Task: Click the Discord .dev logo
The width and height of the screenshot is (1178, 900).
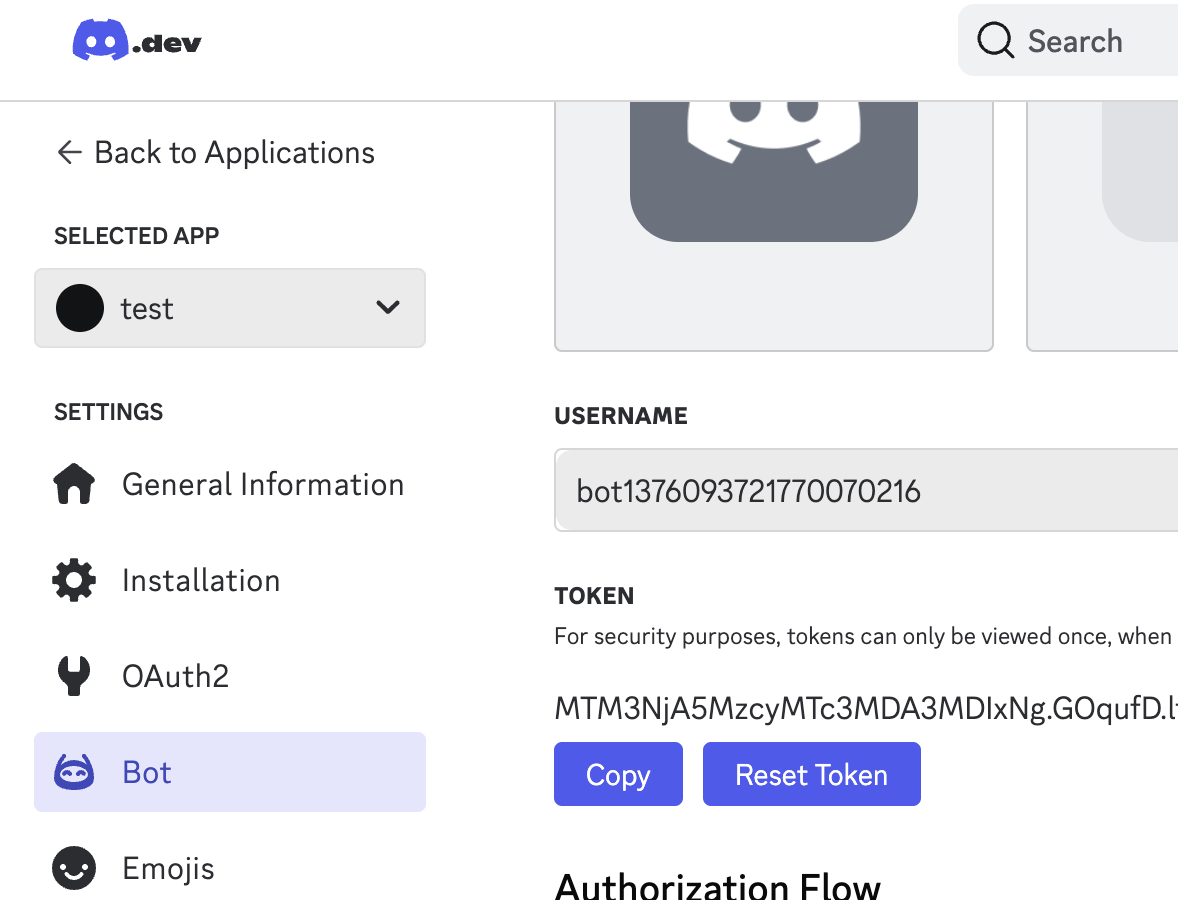Action: [x=137, y=42]
